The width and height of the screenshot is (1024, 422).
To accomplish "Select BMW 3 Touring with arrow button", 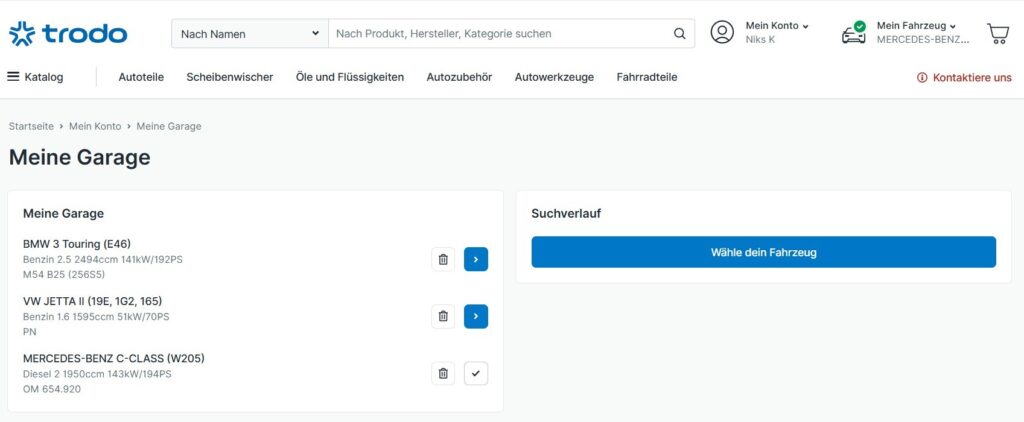I will tap(476, 260).
